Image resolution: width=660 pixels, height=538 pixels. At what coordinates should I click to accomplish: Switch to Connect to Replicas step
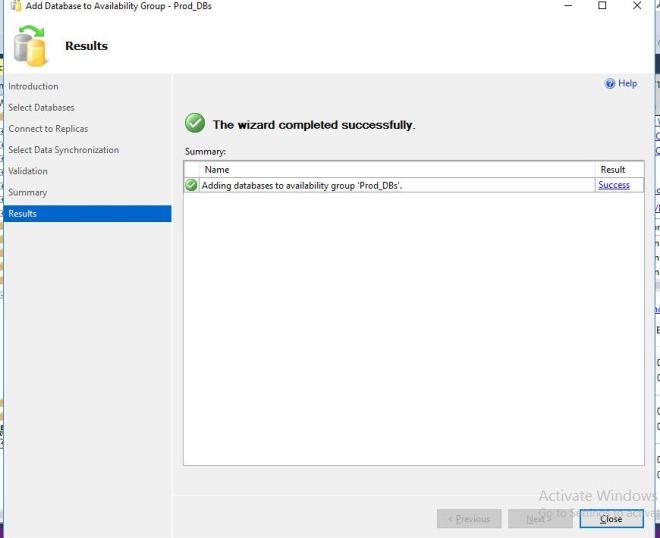tap(48, 129)
